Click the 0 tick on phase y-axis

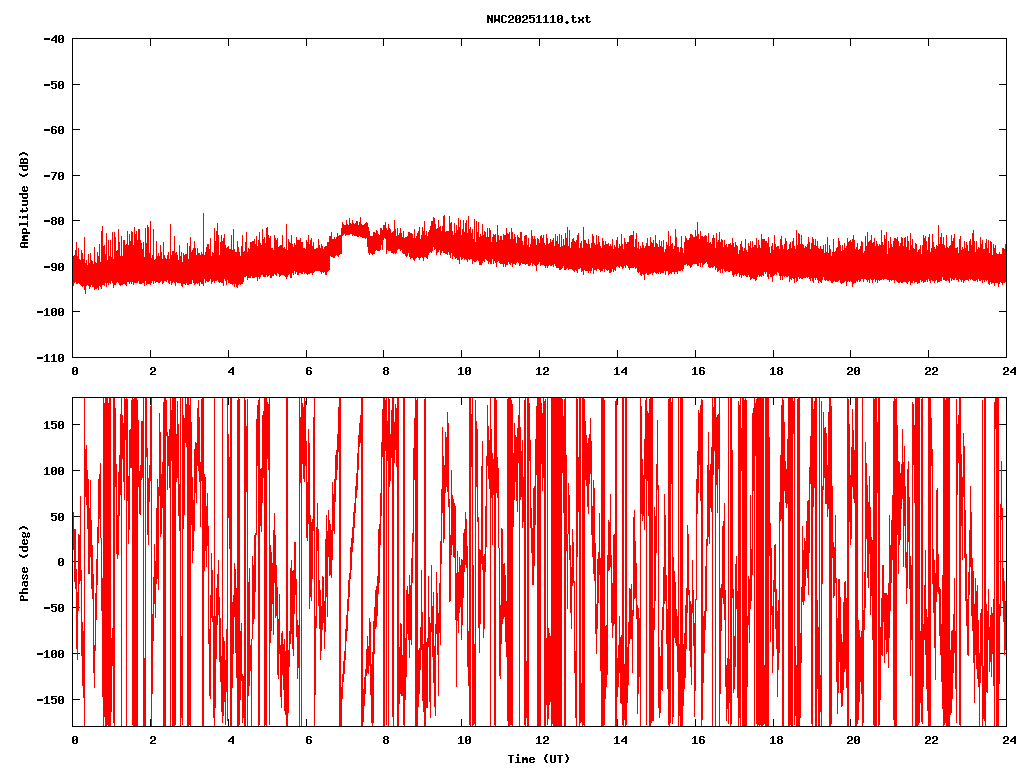61,562
